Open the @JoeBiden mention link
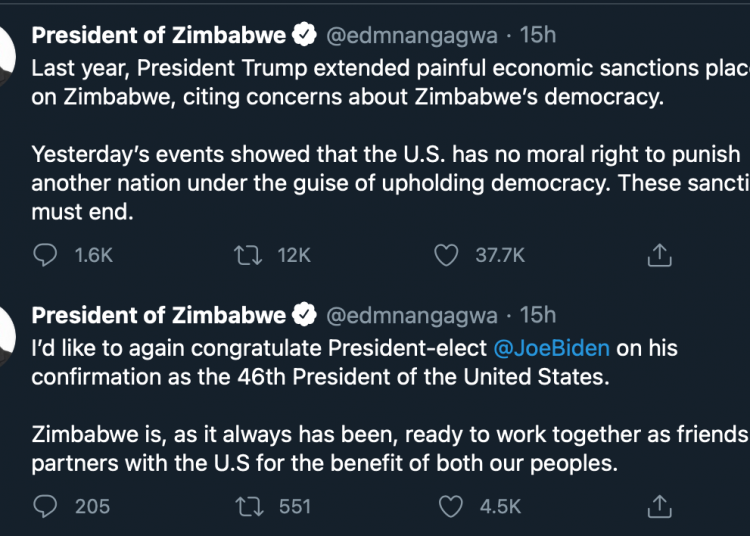750x536 pixels. pyautogui.click(x=552, y=348)
